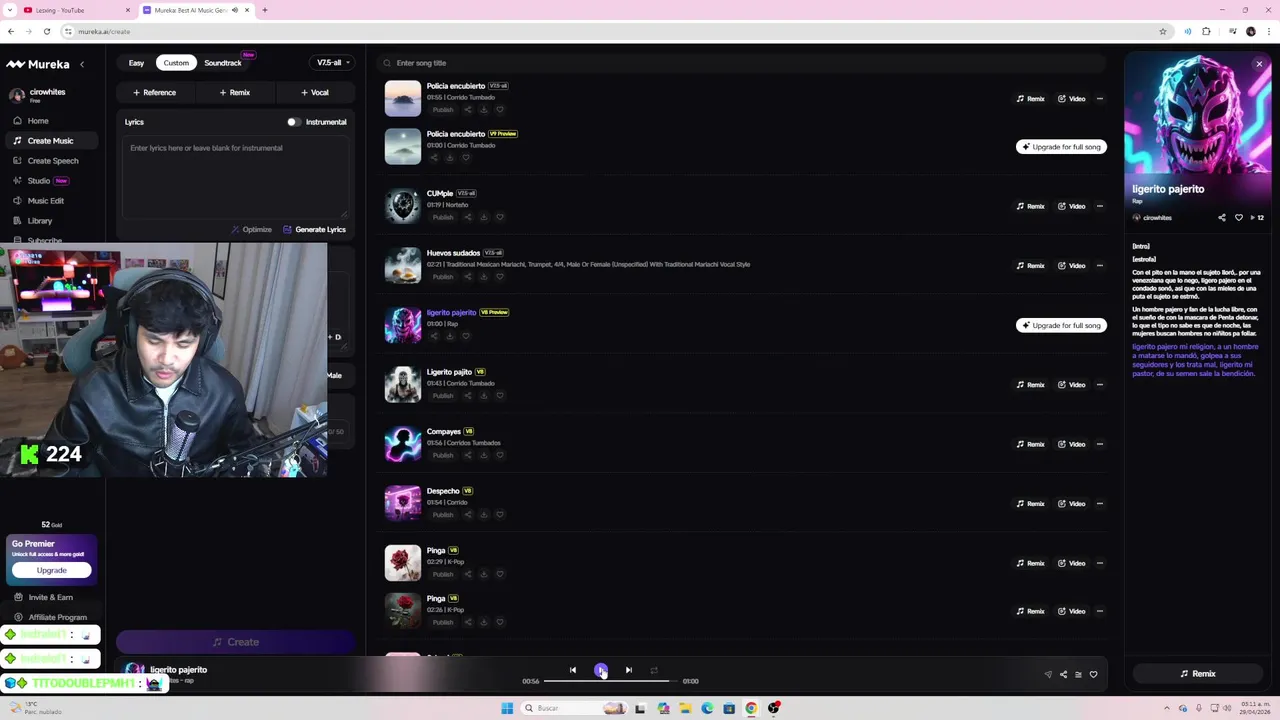Open the CUMple song cover thumbnail
Screen dimensions: 1280x720
point(403,205)
